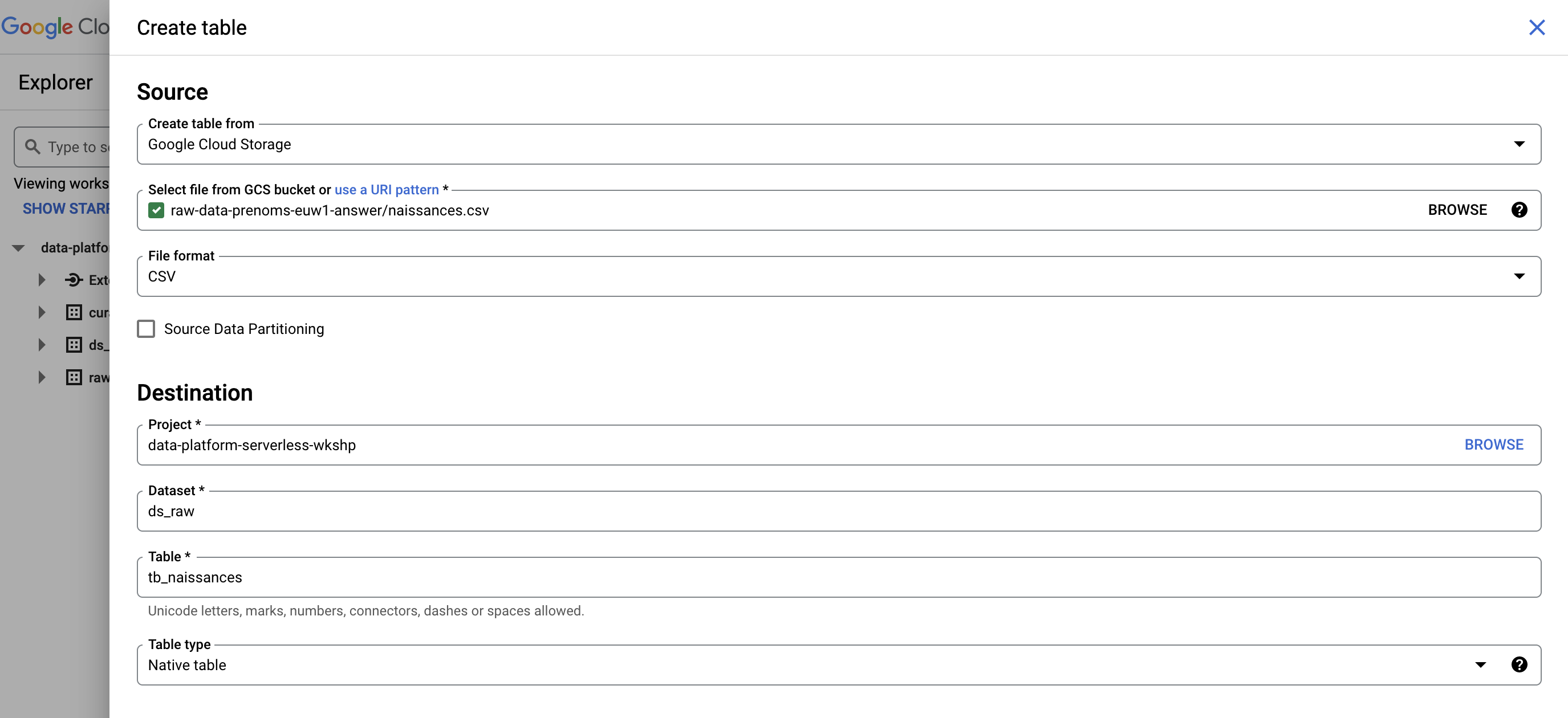1568x718 pixels.
Task: Click the dataset icon next to 'ds_'
Action: (x=74, y=345)
